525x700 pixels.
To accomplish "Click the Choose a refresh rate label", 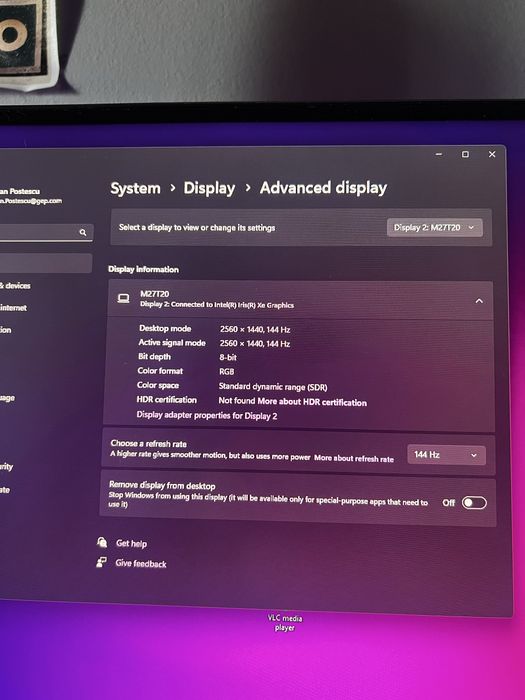I will [x=149, y=444].
